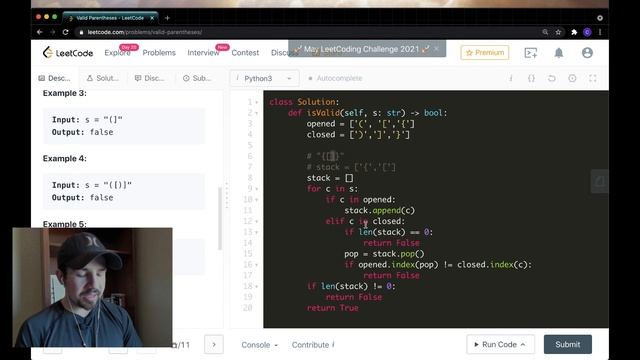Collapse the code fold at line 18

tap(257, 286)
